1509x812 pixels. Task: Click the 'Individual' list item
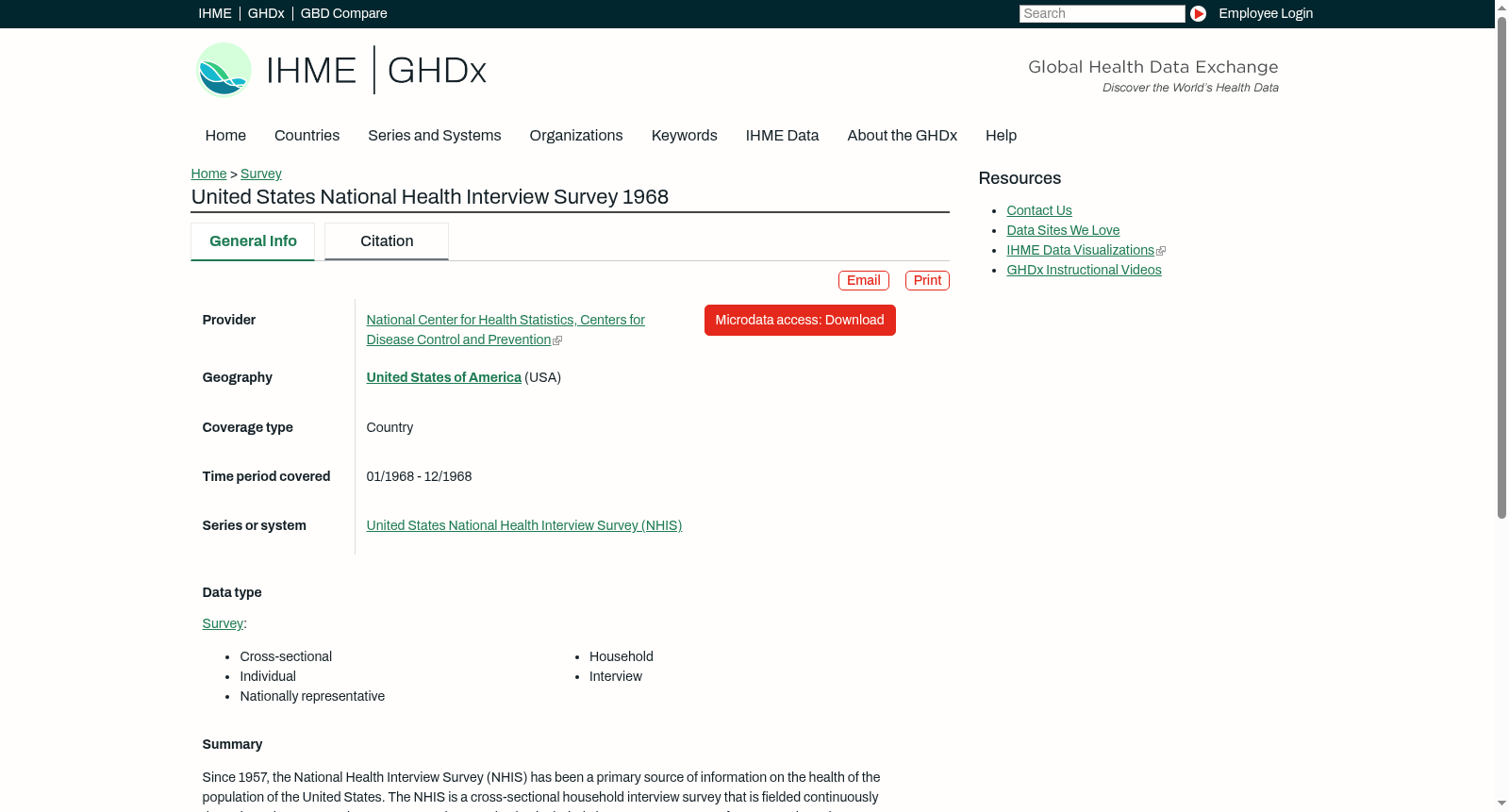tap(268, 676)
